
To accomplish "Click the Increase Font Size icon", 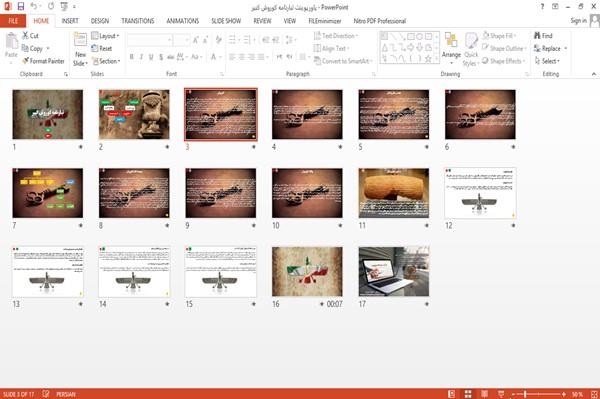I will click(x=196, y=40).
